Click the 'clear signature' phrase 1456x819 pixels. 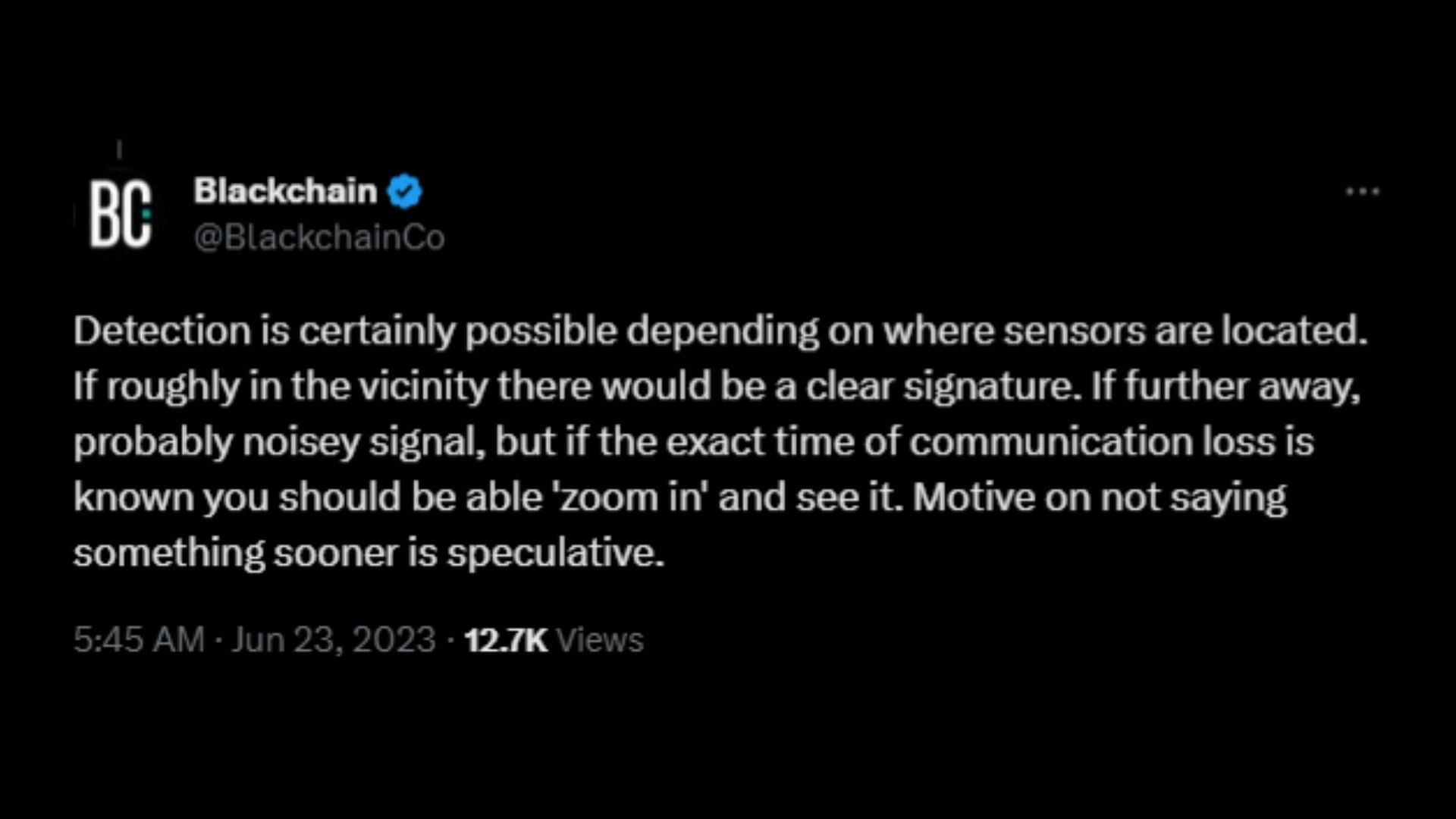pyautogui.click(x=943, y=387)
